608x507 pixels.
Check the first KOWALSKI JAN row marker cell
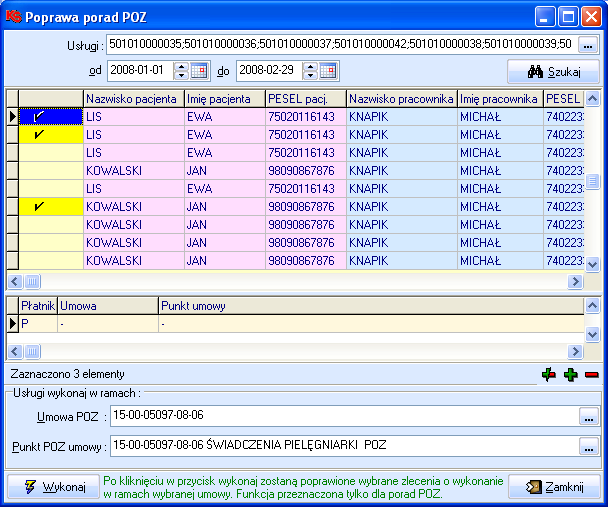pyautogui.click(x=51, y=171)
